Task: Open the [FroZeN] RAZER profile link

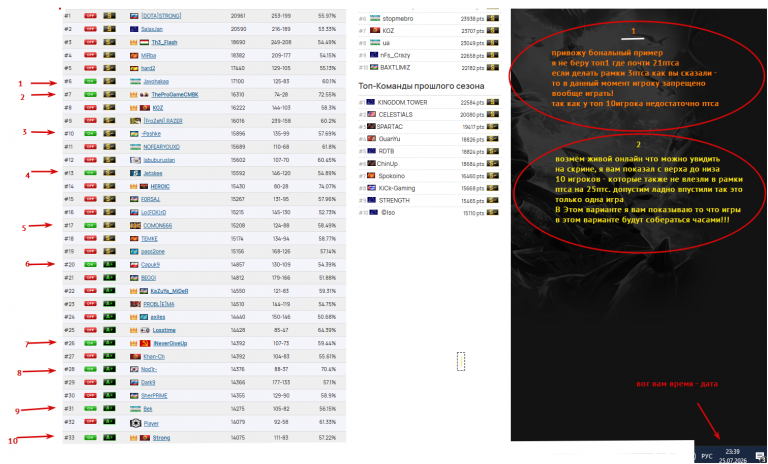Action: pyautogui.click(x=163, y=121)
